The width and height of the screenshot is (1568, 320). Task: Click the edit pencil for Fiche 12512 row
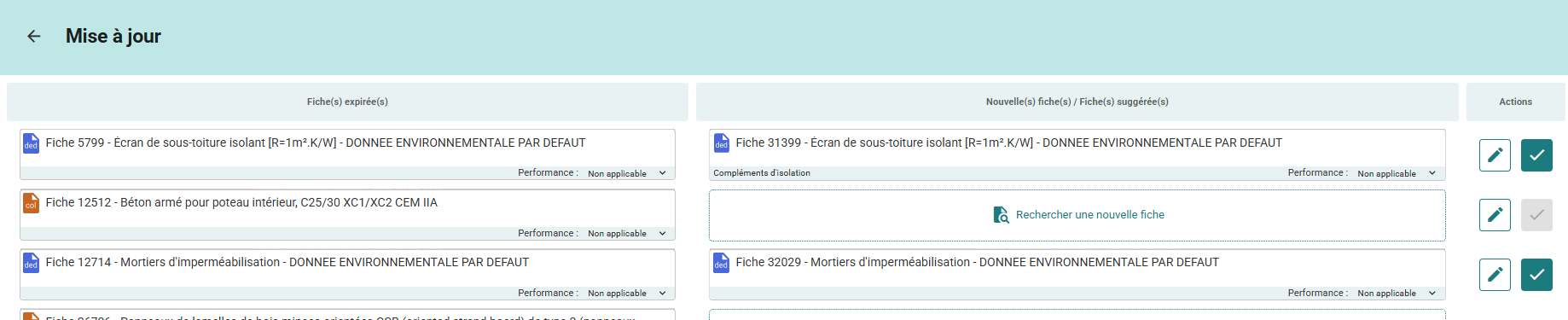pyautogui.click(x=1495, y=215)
